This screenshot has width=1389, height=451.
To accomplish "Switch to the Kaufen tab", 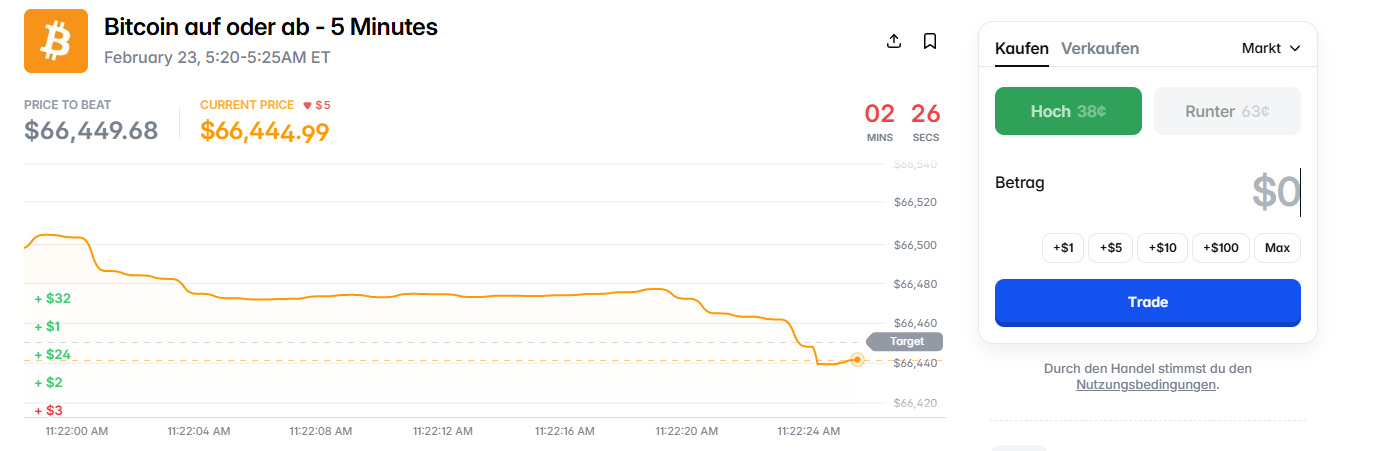I will [x=1021, y=48].
